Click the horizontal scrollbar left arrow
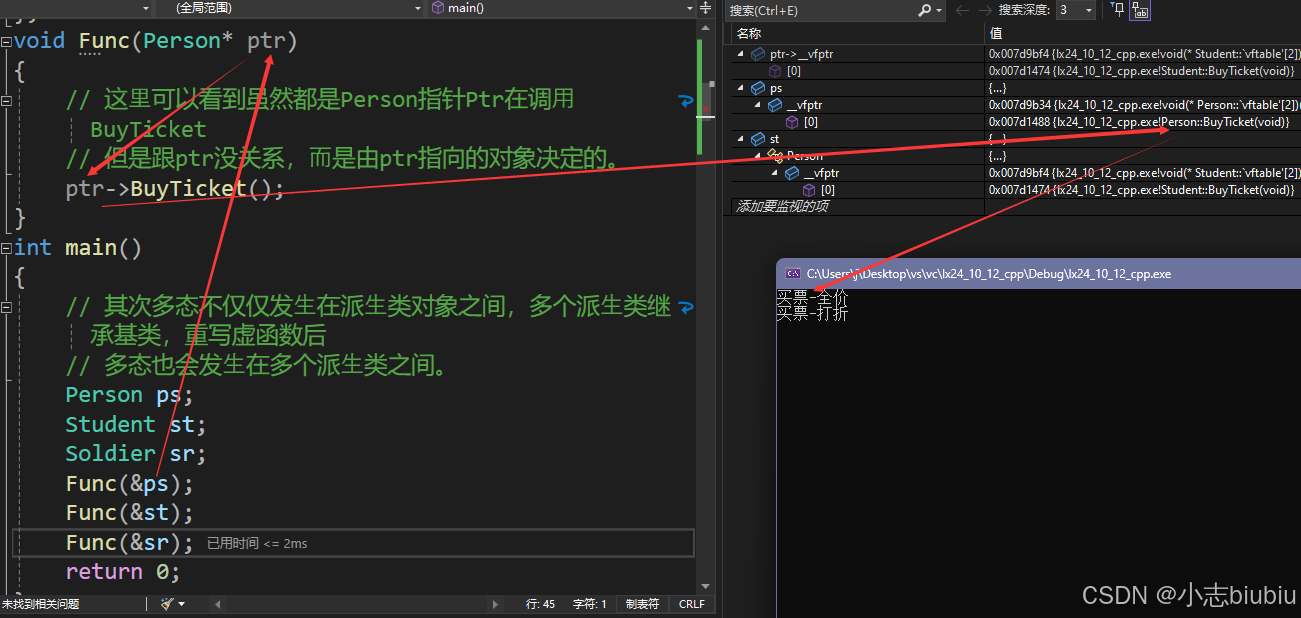The width and height of the screenshot is (1301, 618). [217, 604]
